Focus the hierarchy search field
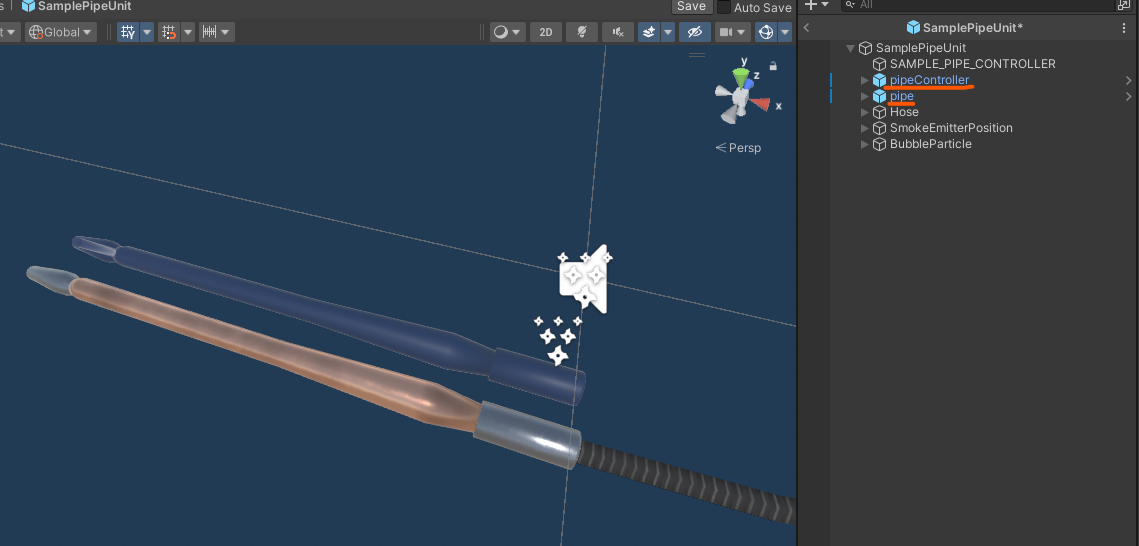 click(980, 4)
